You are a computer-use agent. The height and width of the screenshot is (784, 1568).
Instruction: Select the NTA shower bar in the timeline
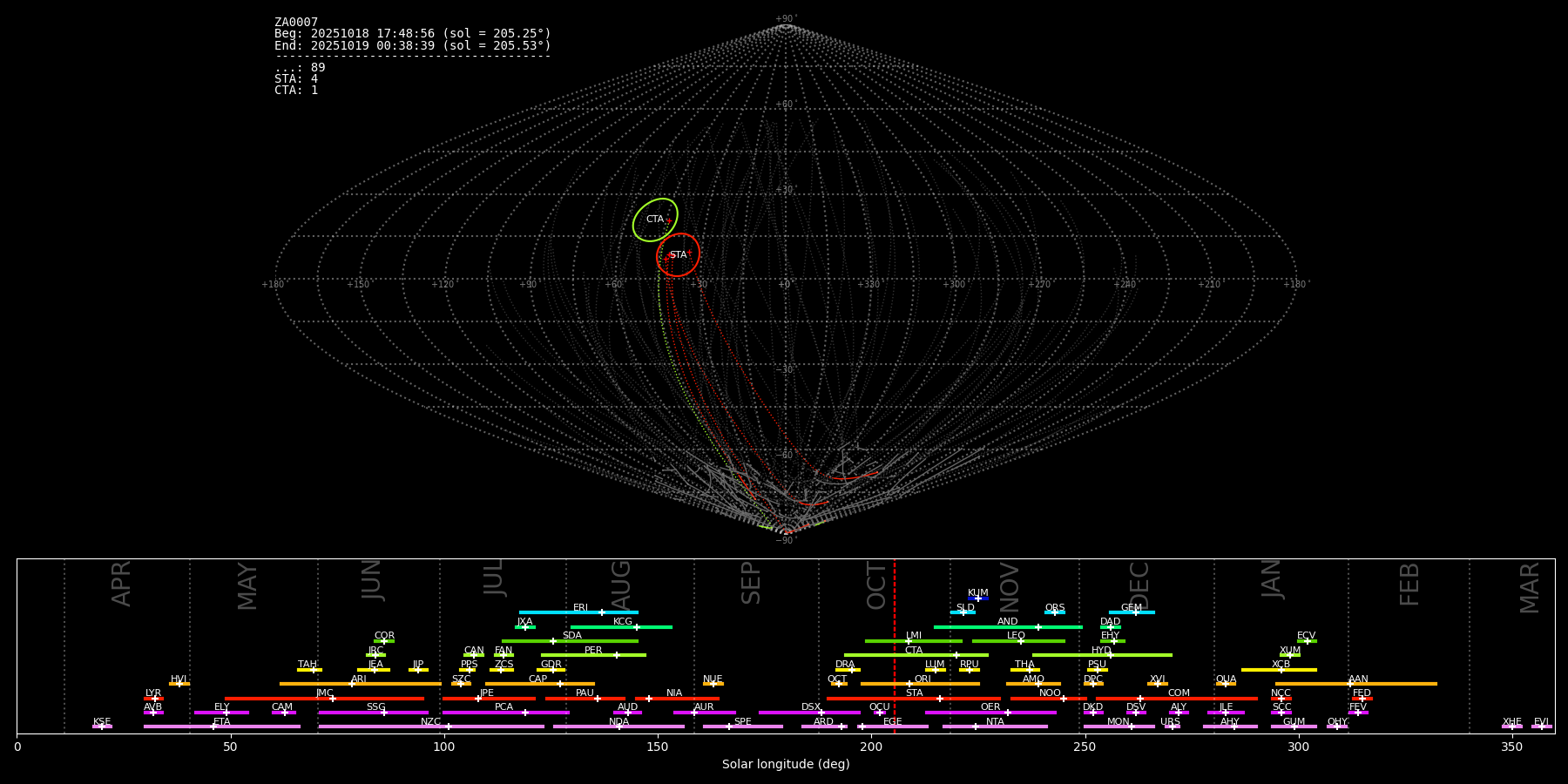[x=995, y=727]
